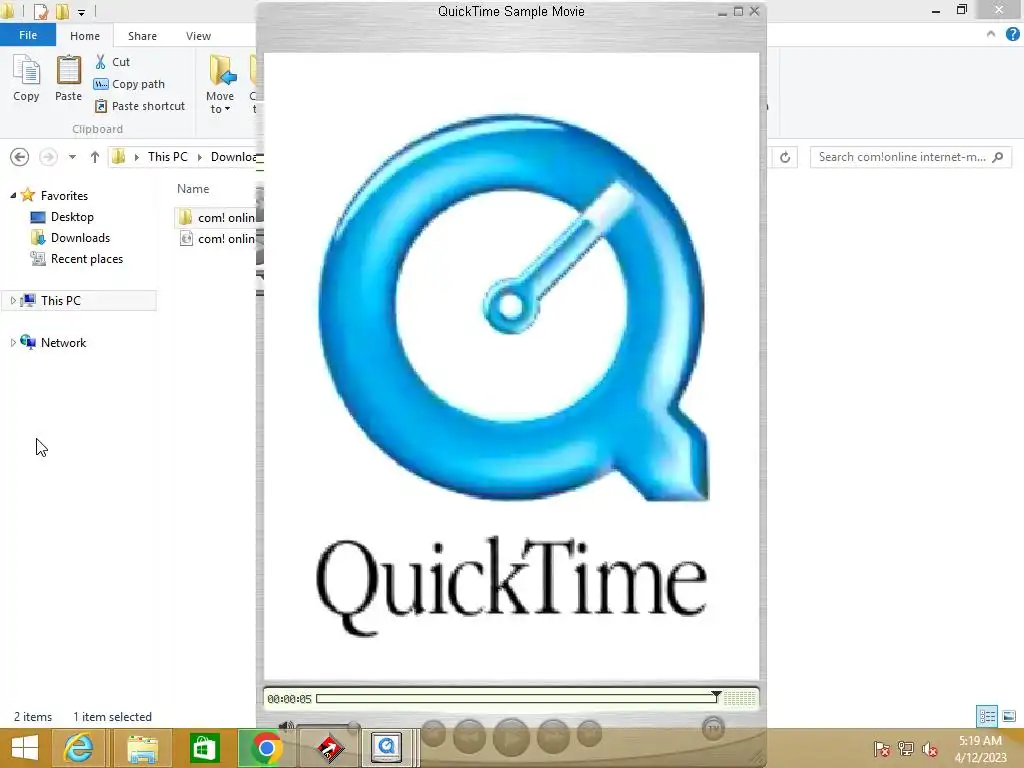
Task: Switch to the Home ribbon tab
Action: click(x=85, y=36)
